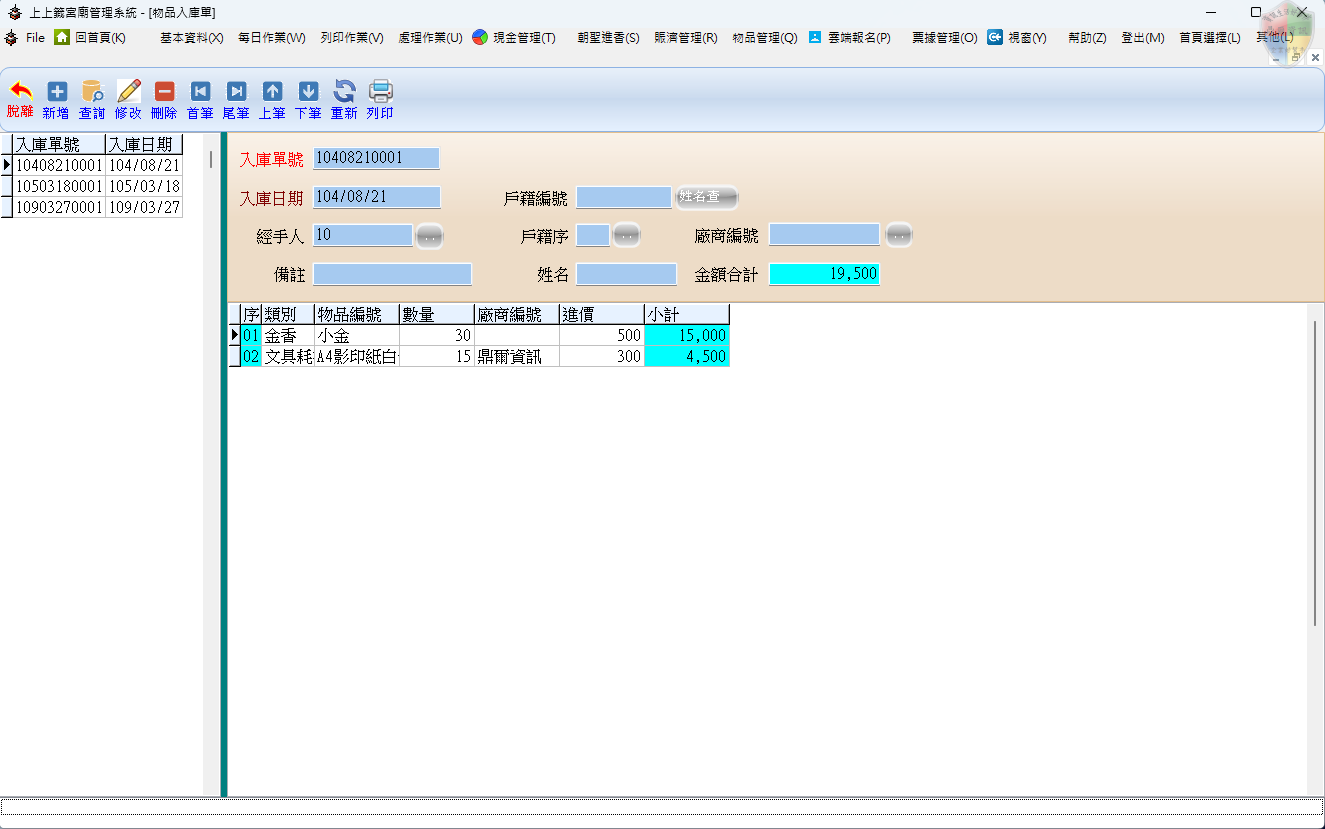Jump to first record with 首筆
The width and height of the screenshot is (1325, 829).
(200, 92)
